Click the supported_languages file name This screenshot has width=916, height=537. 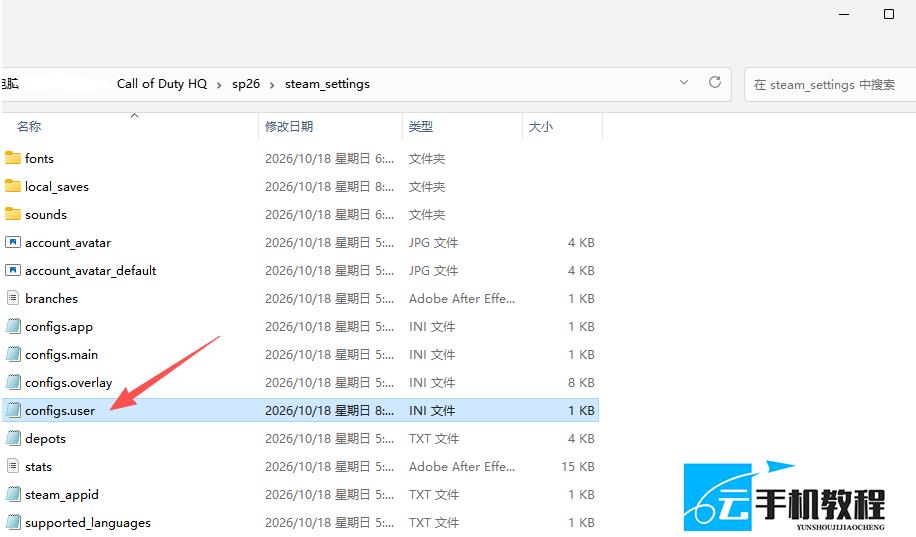88,523
